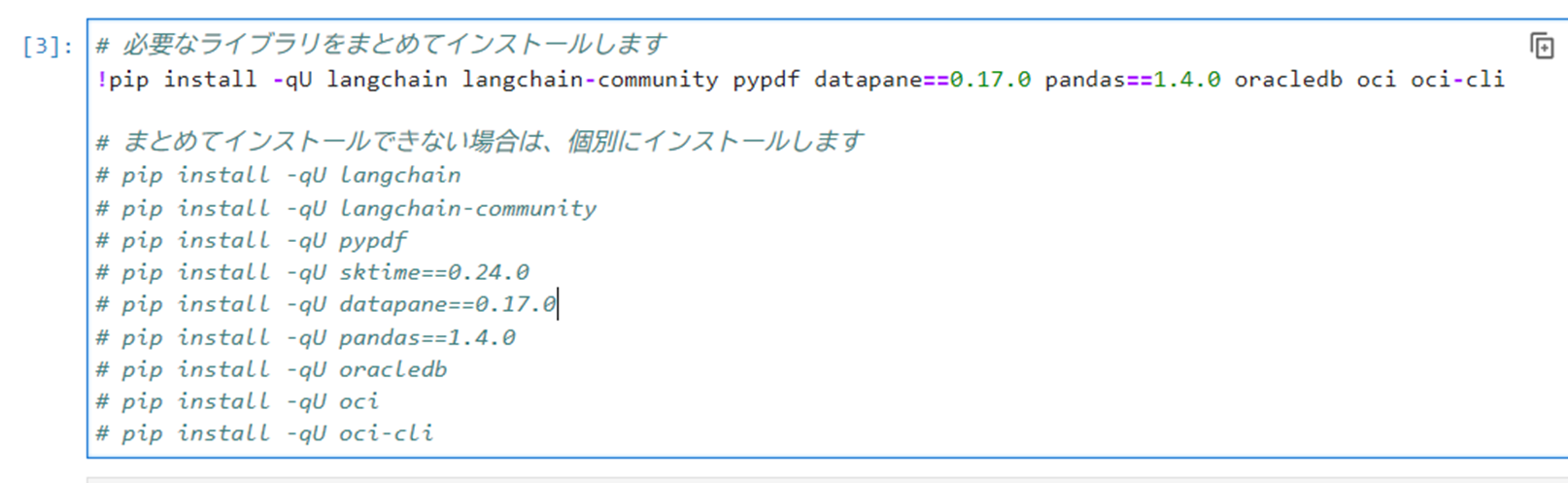Click the commented pypdf install line
The height and width of the screenshot is (483, 1568).
pyautogui.click(x=252, y=240)
